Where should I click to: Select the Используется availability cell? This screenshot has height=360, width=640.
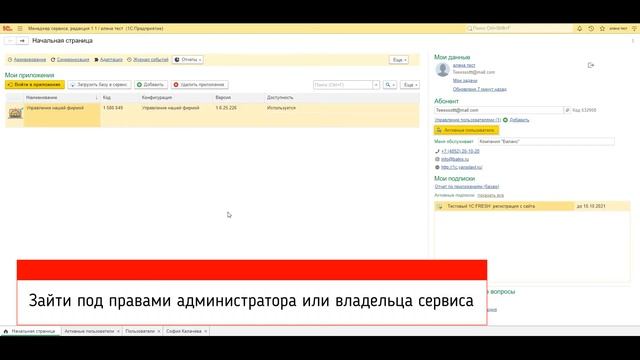tap(281, 108)
